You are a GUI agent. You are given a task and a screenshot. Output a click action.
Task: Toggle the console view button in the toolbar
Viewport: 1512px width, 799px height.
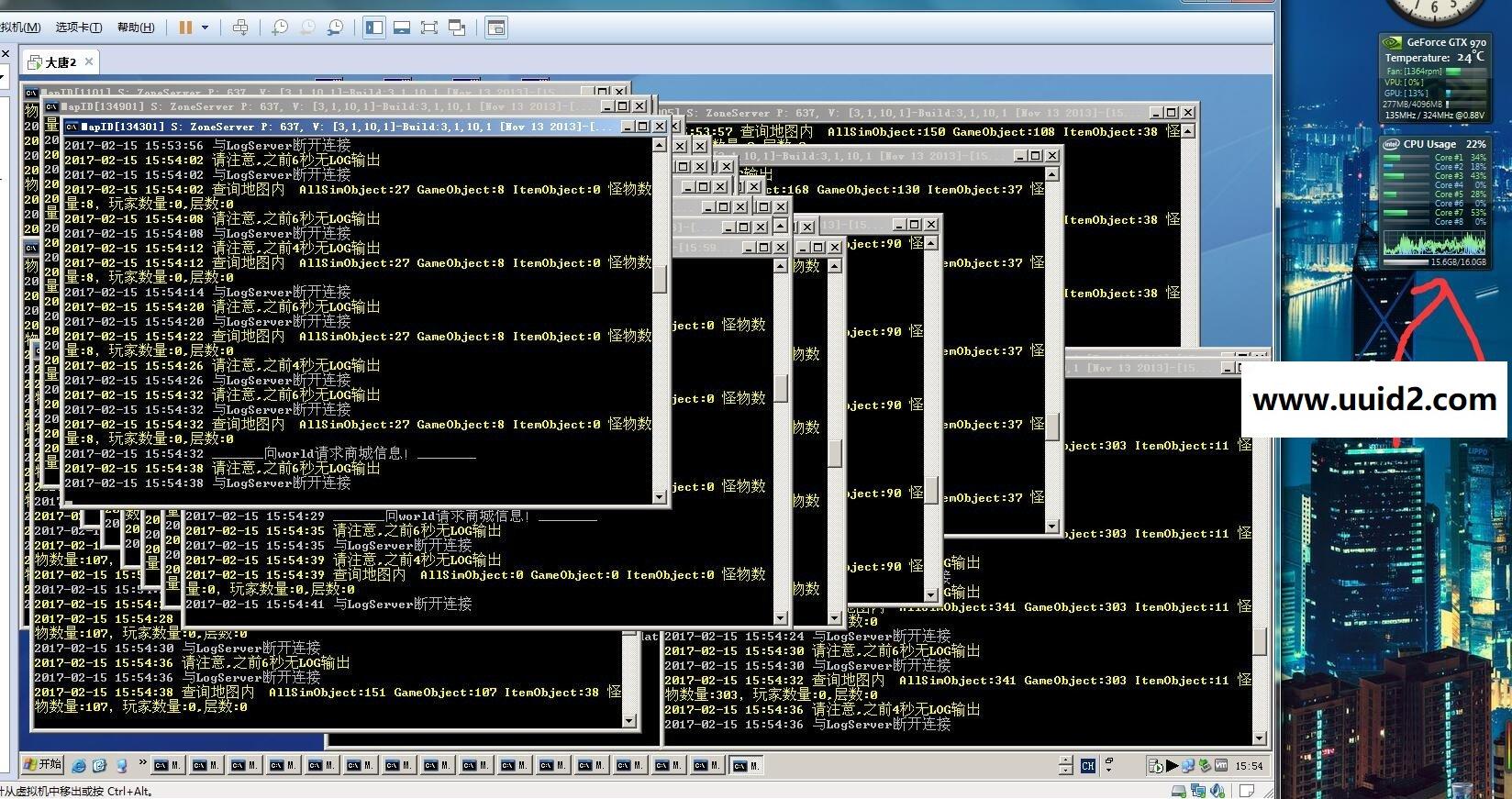click(496, 28)
